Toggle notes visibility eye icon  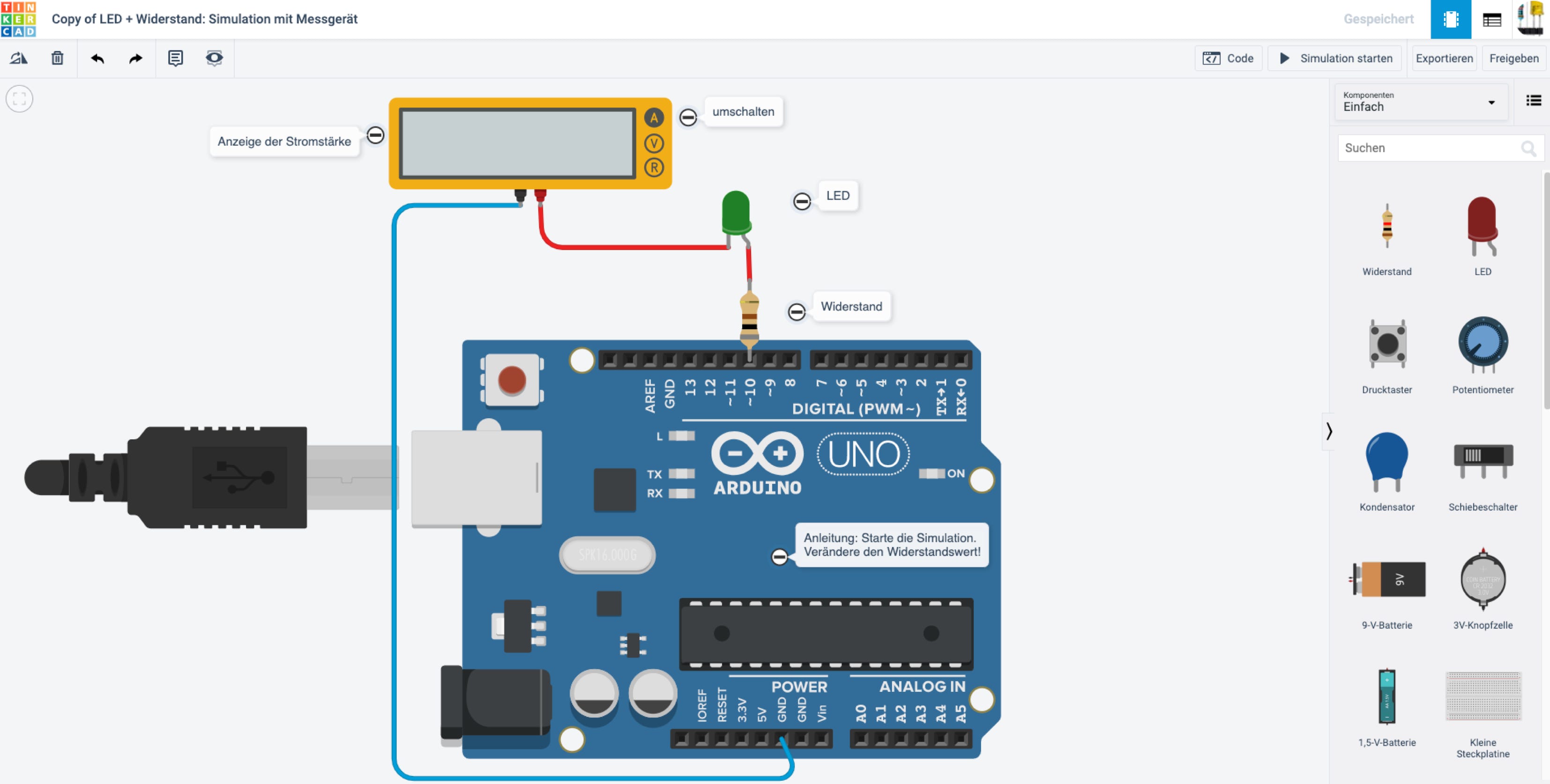214,59
